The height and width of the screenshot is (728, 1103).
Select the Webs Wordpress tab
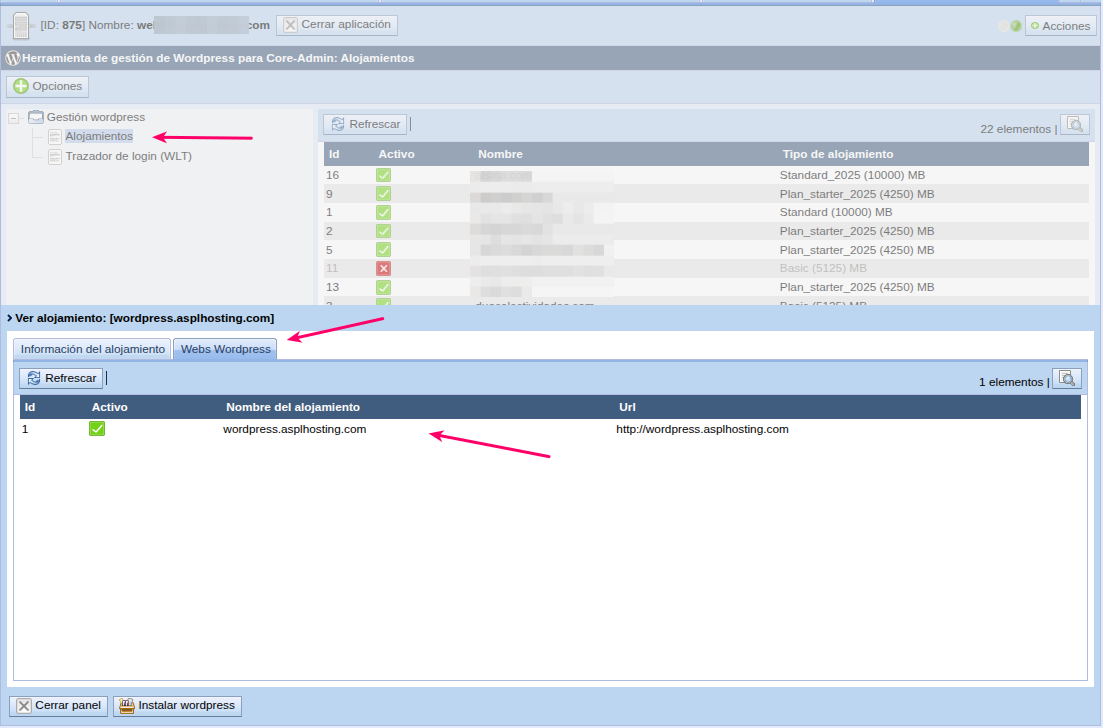(x=225, y=349)
